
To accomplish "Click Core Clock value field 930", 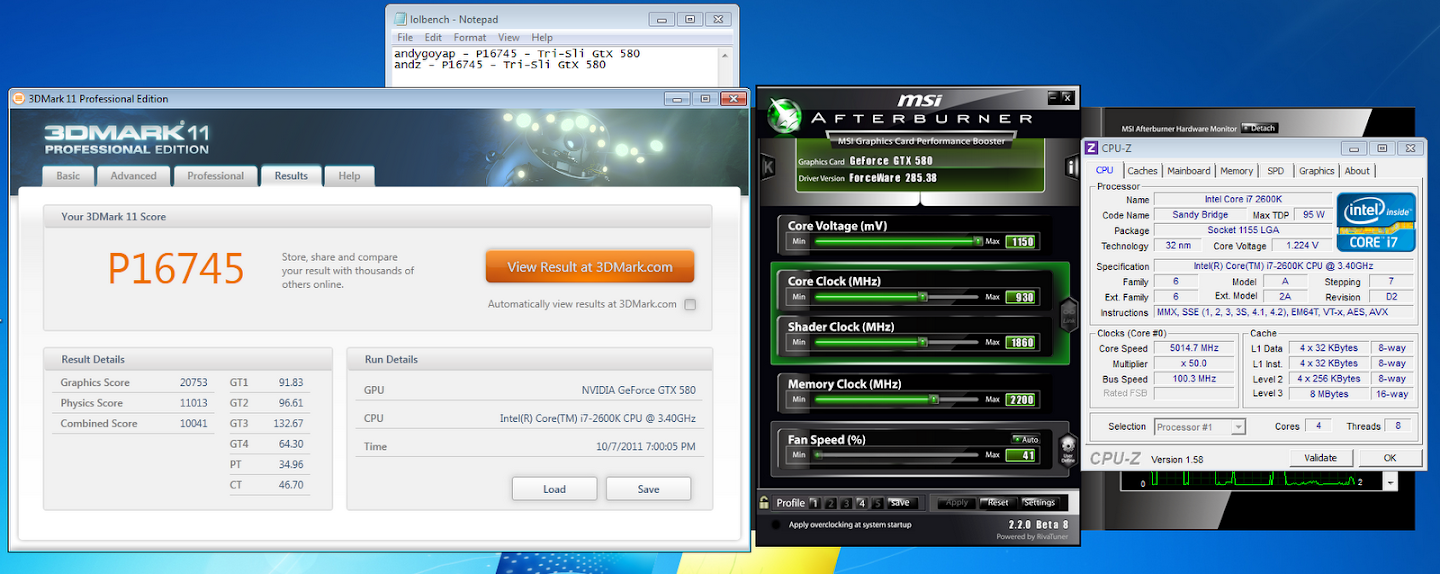I will click(x=1021, y=297).
